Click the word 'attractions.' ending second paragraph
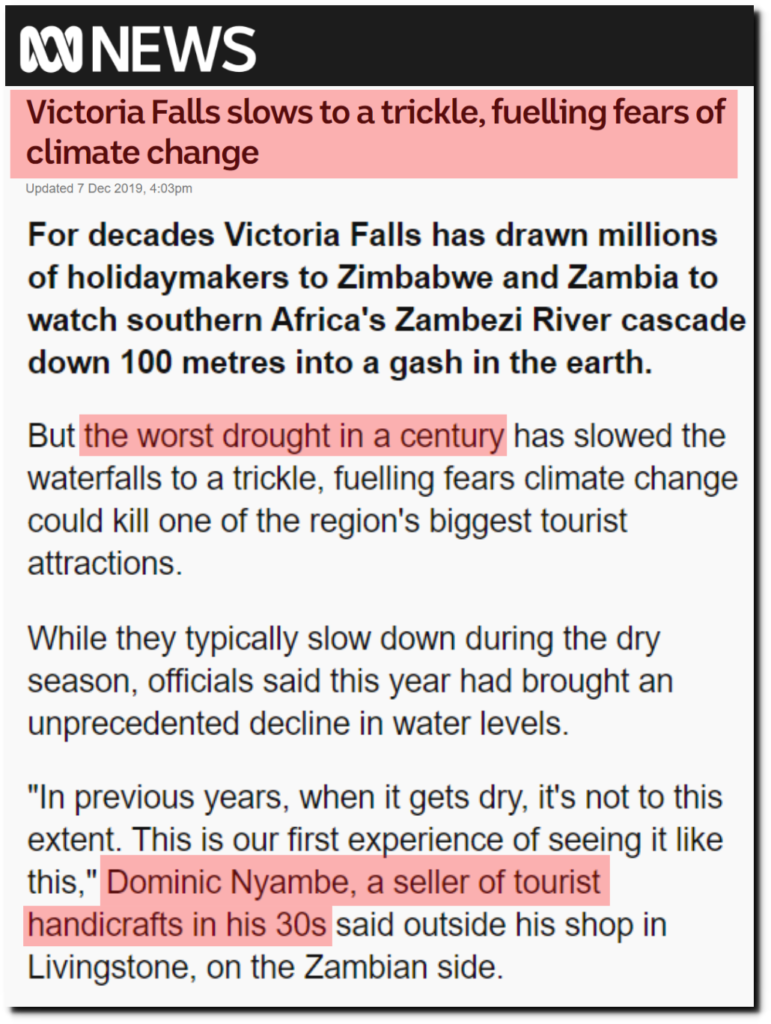This screenshot has width=771, height=1024. [104, 563]
